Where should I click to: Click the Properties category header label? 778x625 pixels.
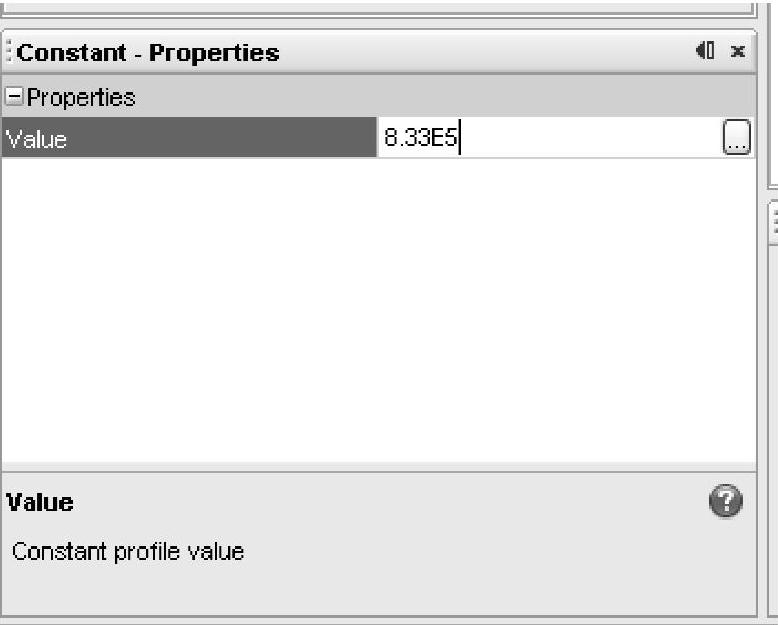(81, 97)
